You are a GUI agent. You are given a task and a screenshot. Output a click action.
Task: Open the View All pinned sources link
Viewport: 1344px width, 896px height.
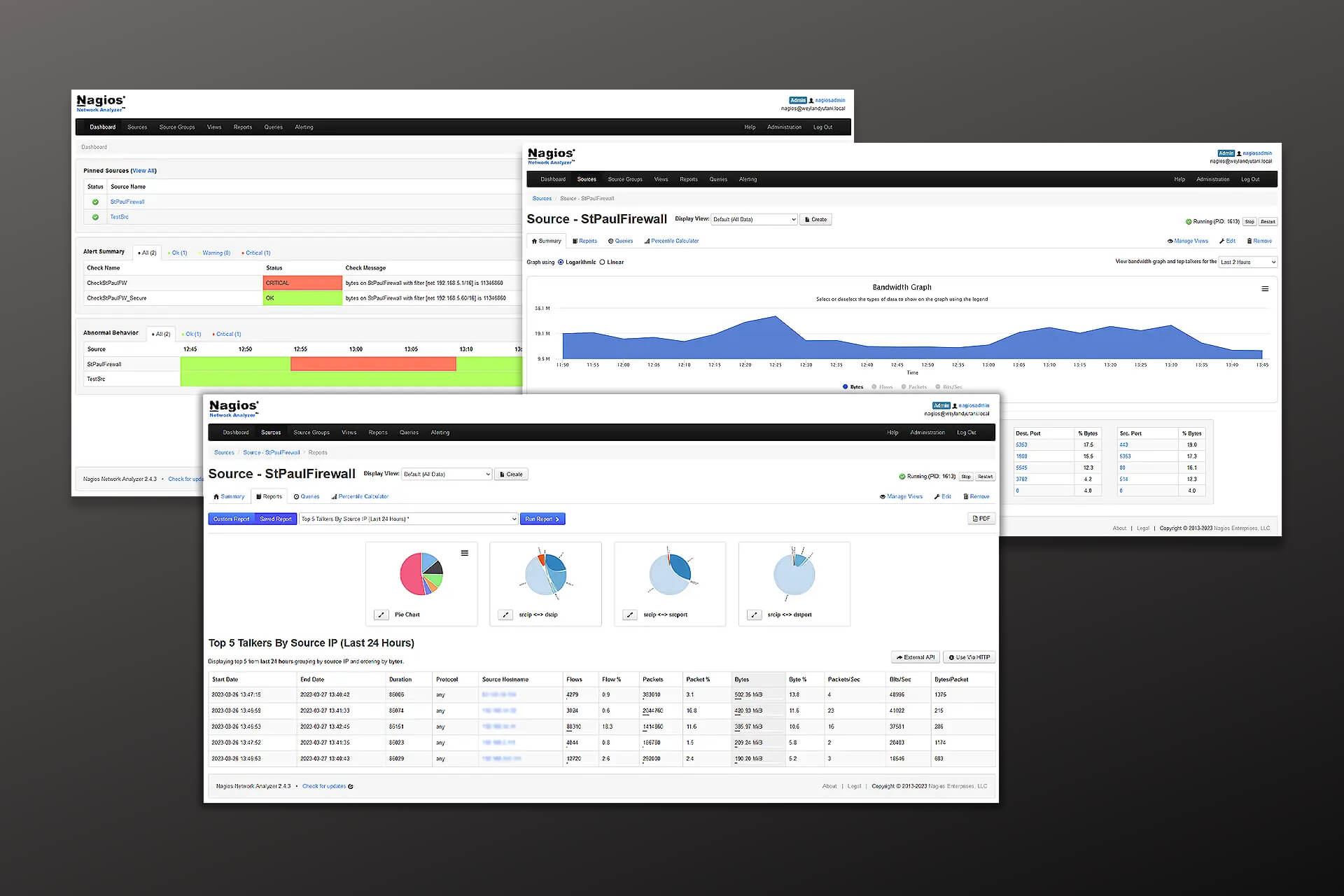(x=143, y=170)
